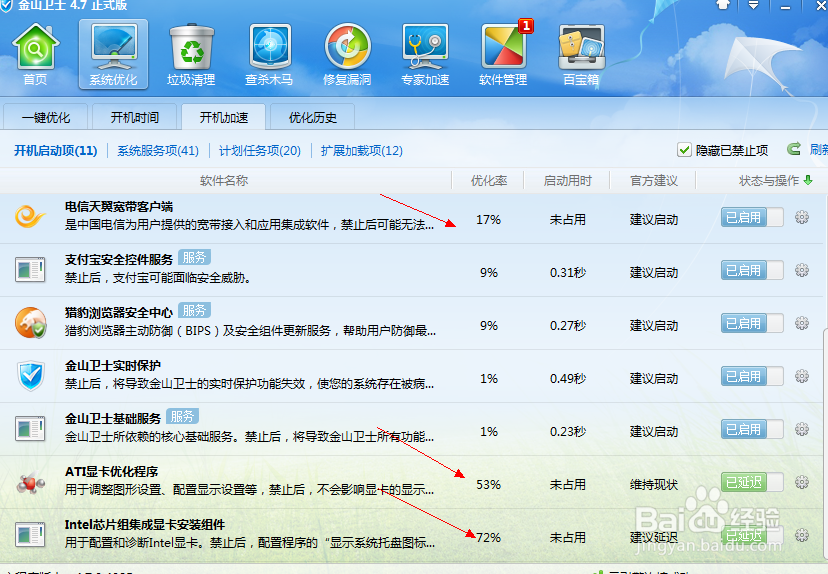Click the 0.49秒 startup time value
Viewport: 828px width, 574px height.
tap(568, 379)
